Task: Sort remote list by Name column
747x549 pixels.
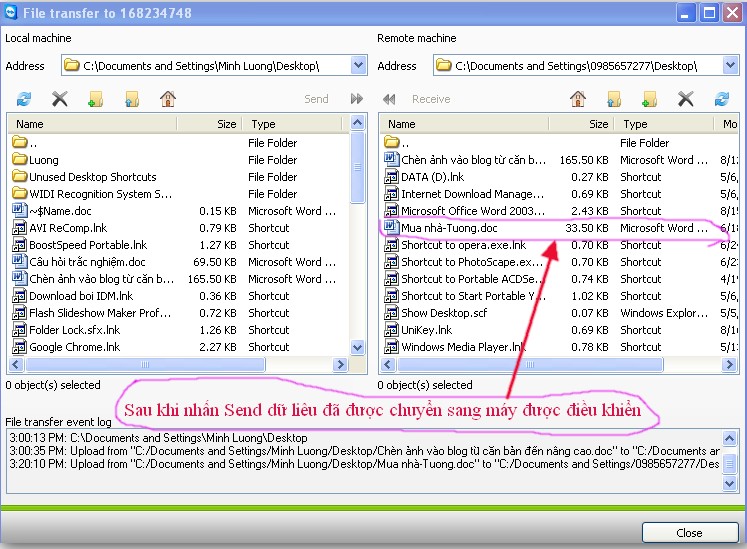Action: (x=464, y=124)
